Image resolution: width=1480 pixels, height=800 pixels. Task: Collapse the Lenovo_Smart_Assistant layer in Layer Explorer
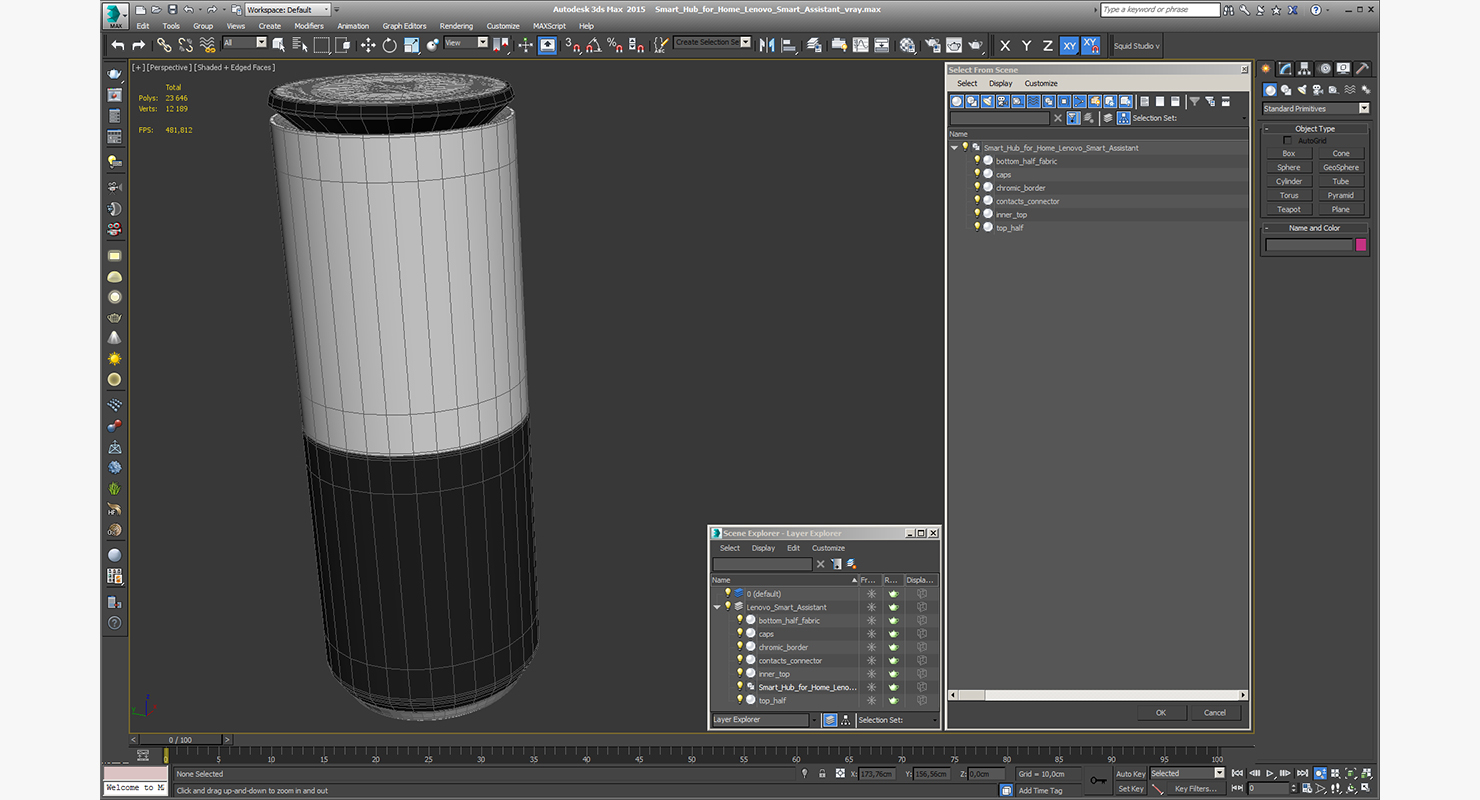pyautogui.click(x=717, y=607)
